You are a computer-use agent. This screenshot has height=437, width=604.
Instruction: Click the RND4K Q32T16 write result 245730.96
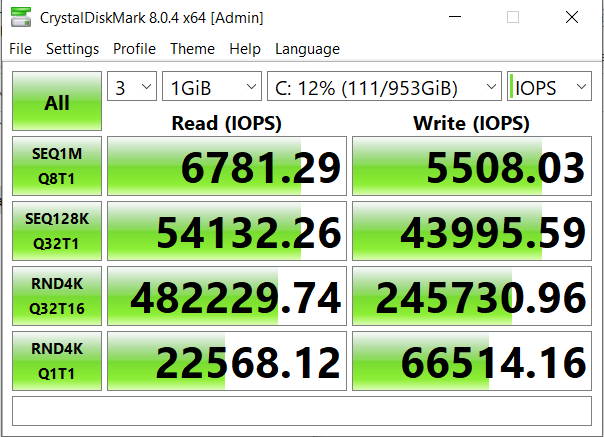[x=472, y=297]
